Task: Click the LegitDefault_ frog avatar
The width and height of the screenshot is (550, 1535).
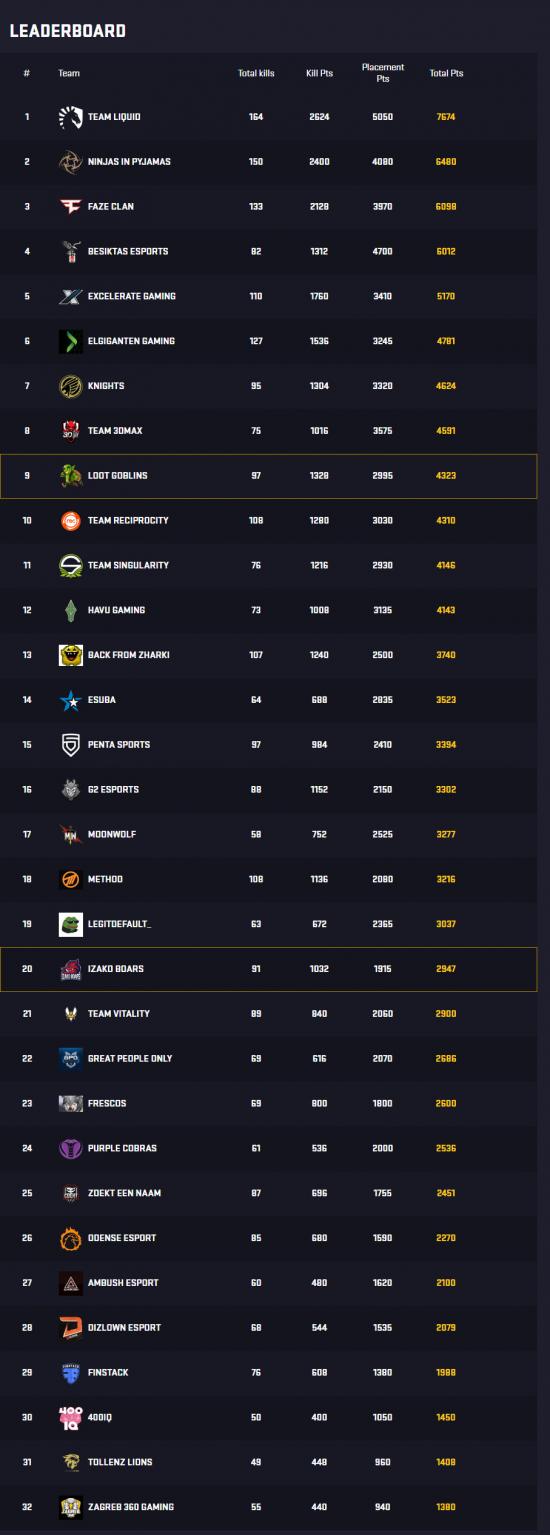Action: [x=71, y=924]
